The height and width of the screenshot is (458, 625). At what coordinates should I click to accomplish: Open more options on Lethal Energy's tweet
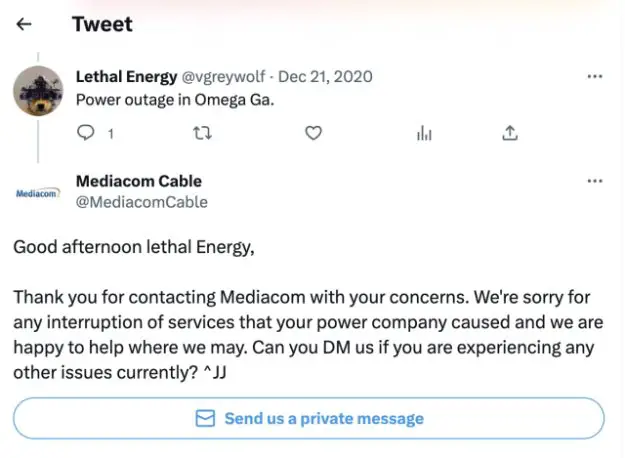pos(595,77)
